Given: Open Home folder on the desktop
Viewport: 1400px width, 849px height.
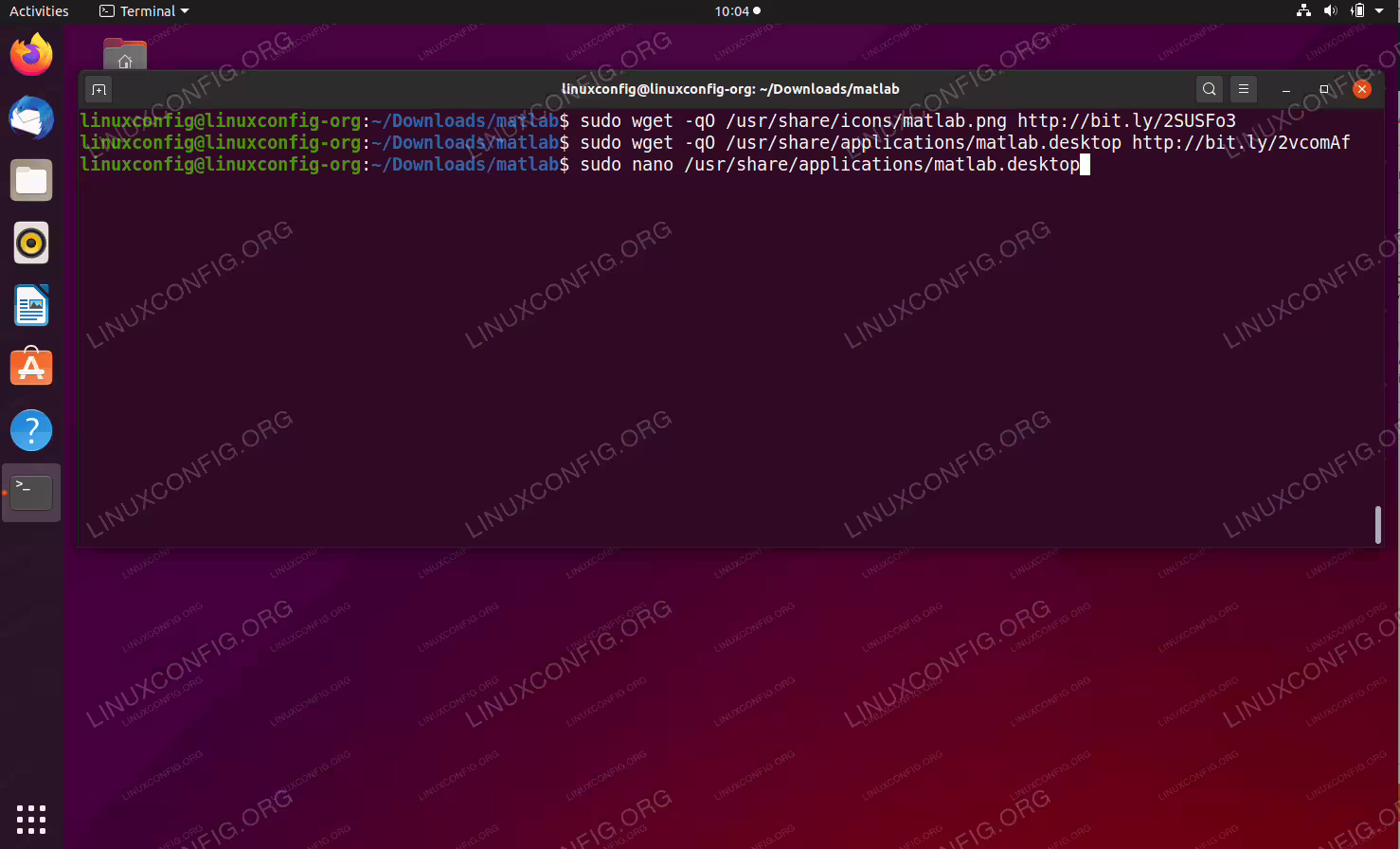Looking at the screenshot, I should click(125, 54).
